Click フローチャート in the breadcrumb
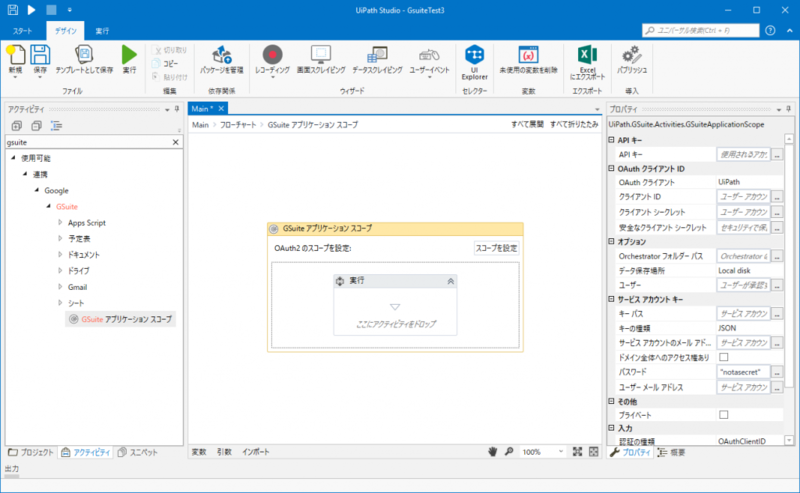 pos(238,125)
